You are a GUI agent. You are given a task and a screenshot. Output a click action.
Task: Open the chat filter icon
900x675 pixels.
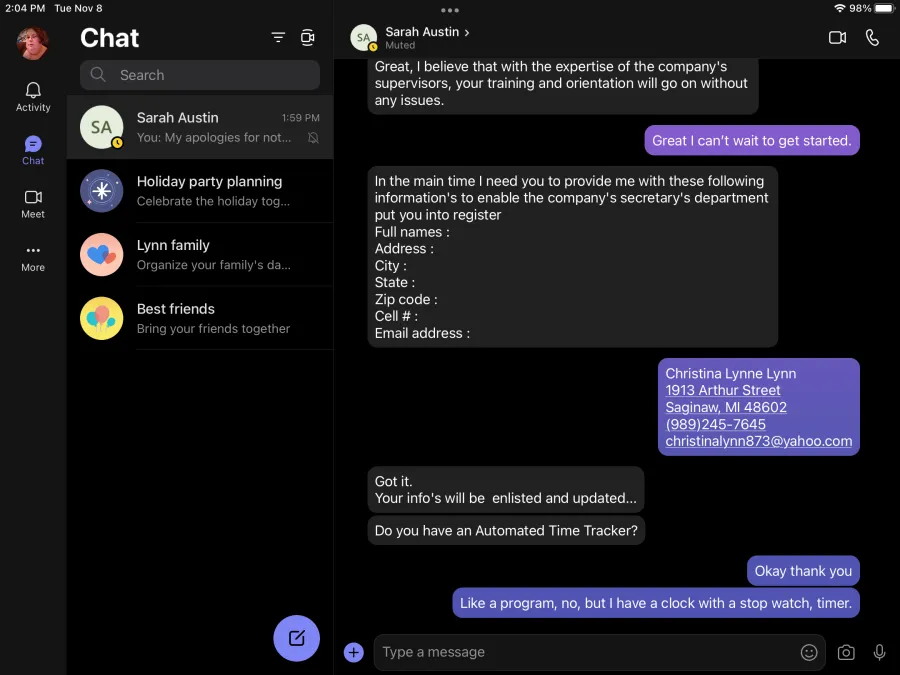pyautogui.click(x=278, y=37)
